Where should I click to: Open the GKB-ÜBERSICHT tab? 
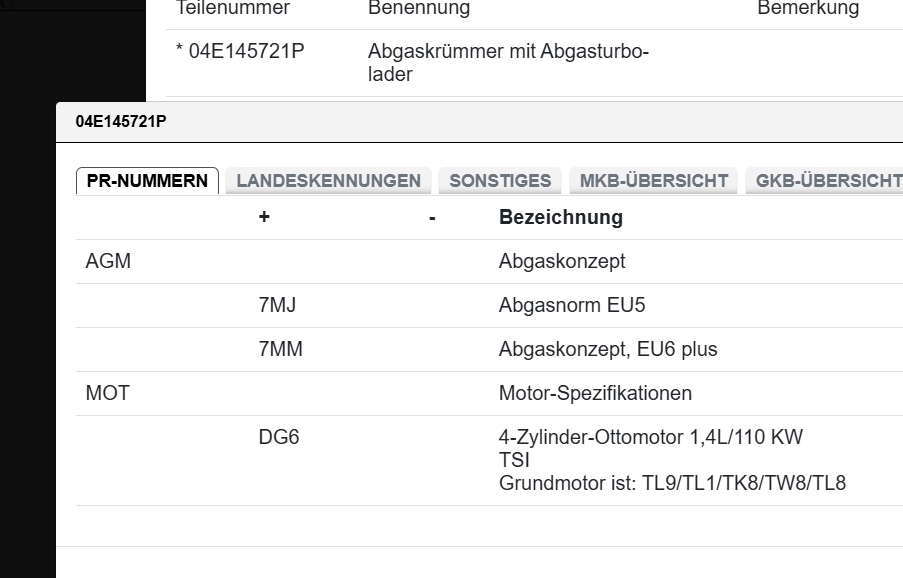(x=826, y=180)
